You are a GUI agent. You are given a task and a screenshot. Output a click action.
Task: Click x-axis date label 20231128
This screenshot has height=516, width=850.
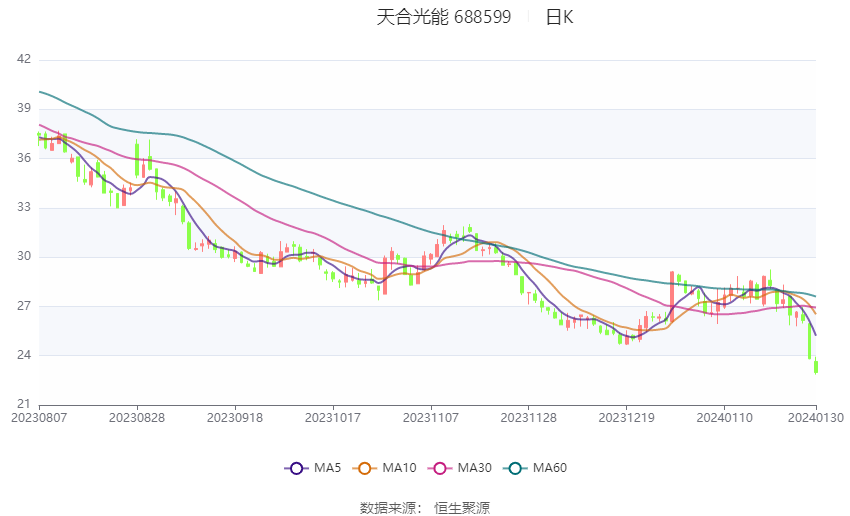pyautogui.click(x=529, y=418)
